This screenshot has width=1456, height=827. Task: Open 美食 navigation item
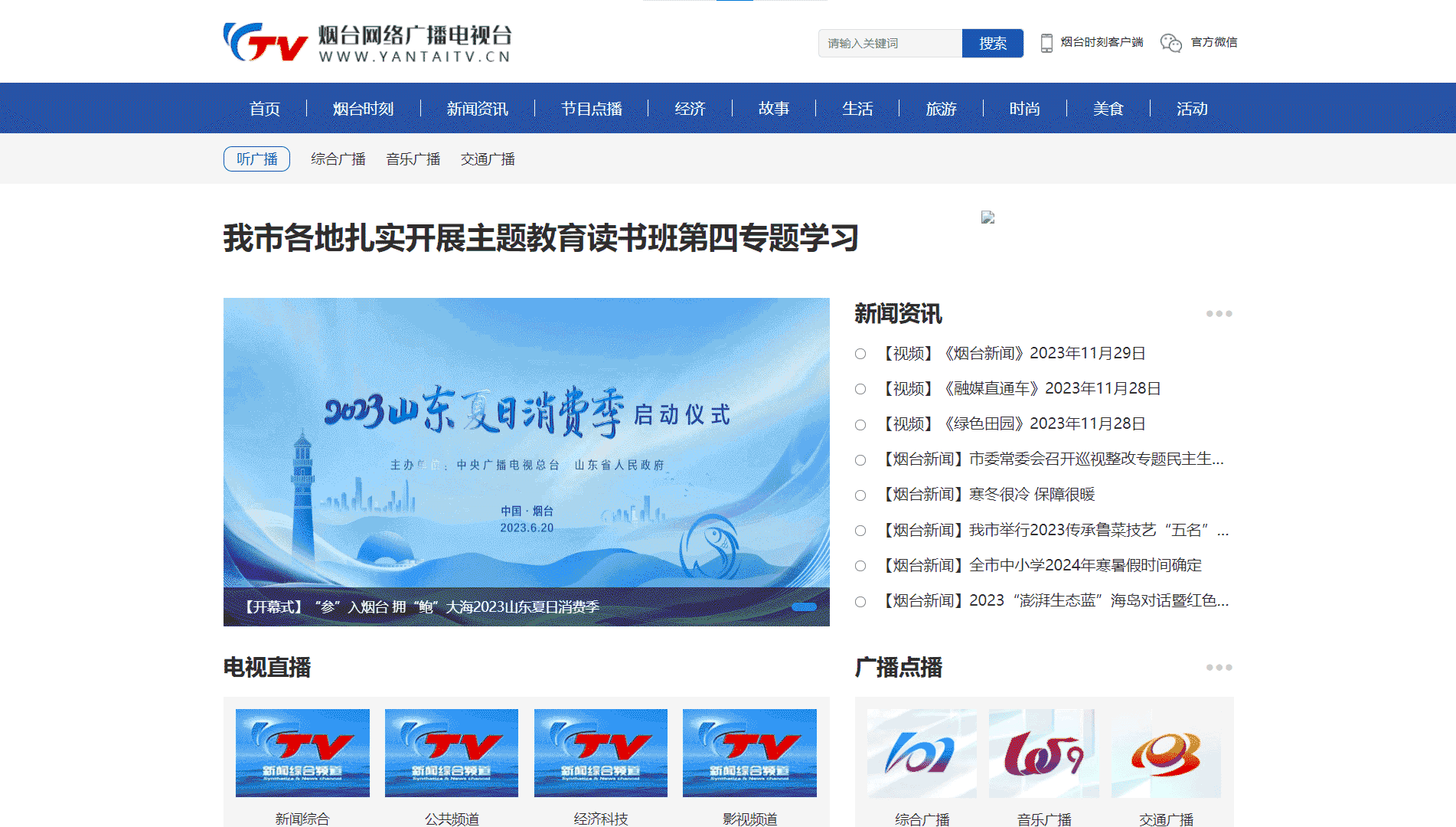(x=1108, y=109)
